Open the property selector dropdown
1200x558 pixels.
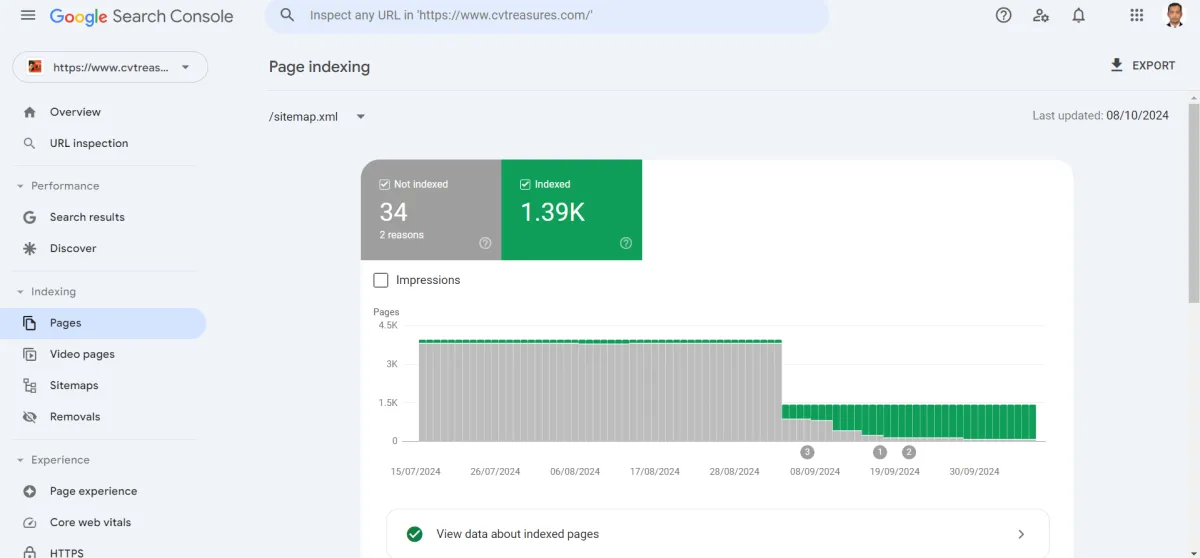110,67
